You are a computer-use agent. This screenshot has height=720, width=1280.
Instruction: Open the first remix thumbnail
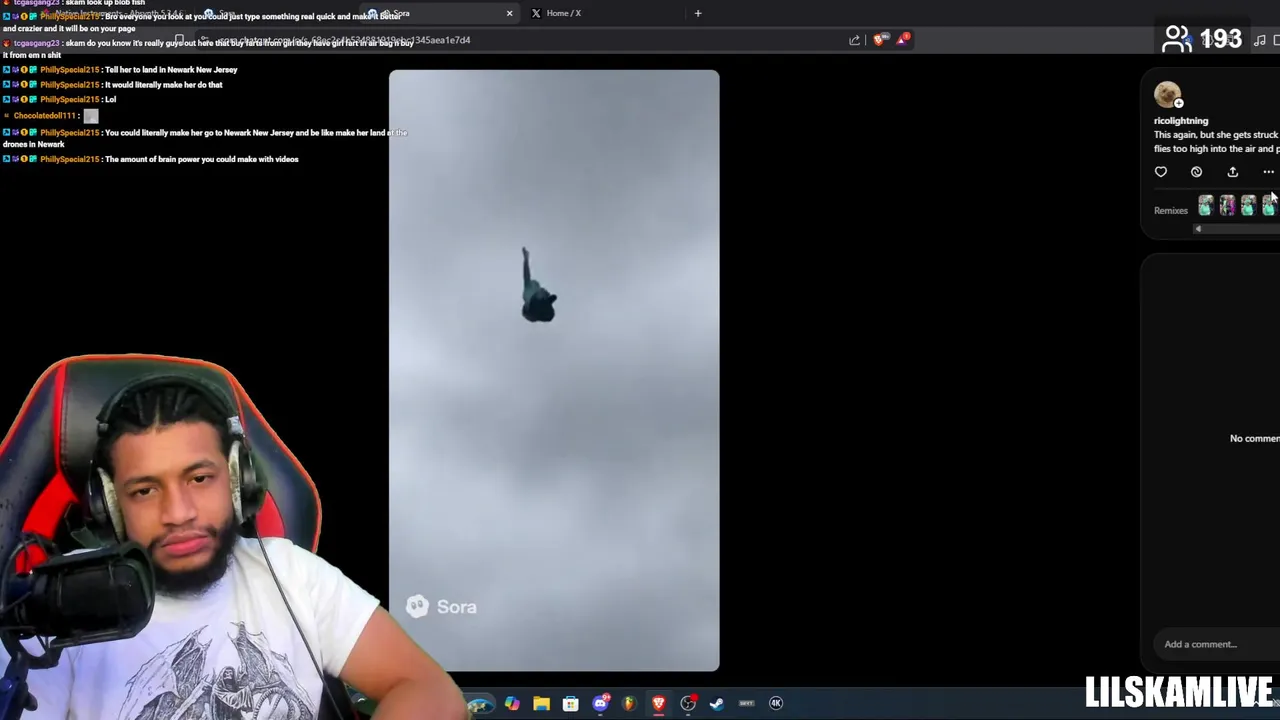1205,206
